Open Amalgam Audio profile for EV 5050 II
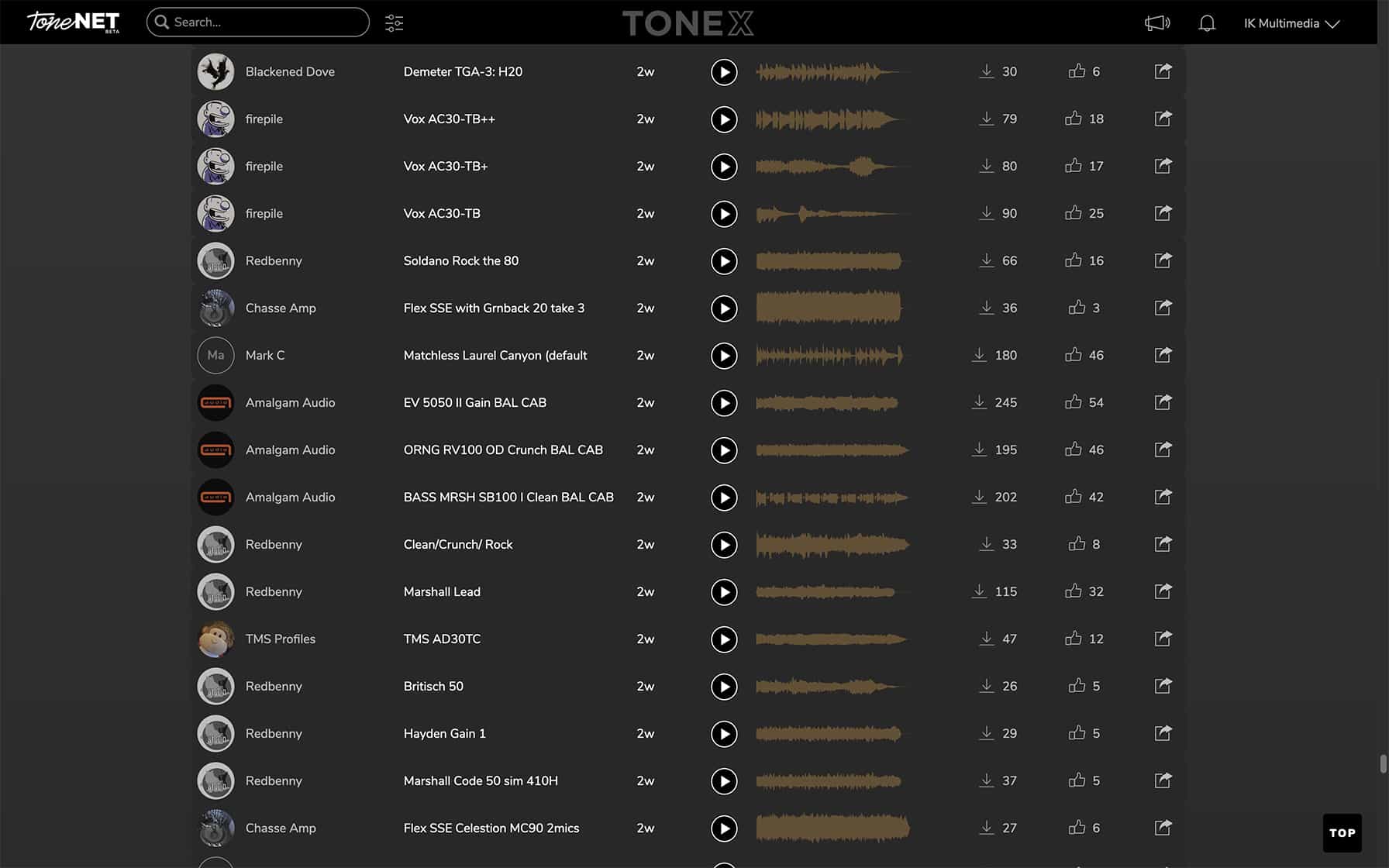This screenshot has height=868, width=1389. pos(290,402)
